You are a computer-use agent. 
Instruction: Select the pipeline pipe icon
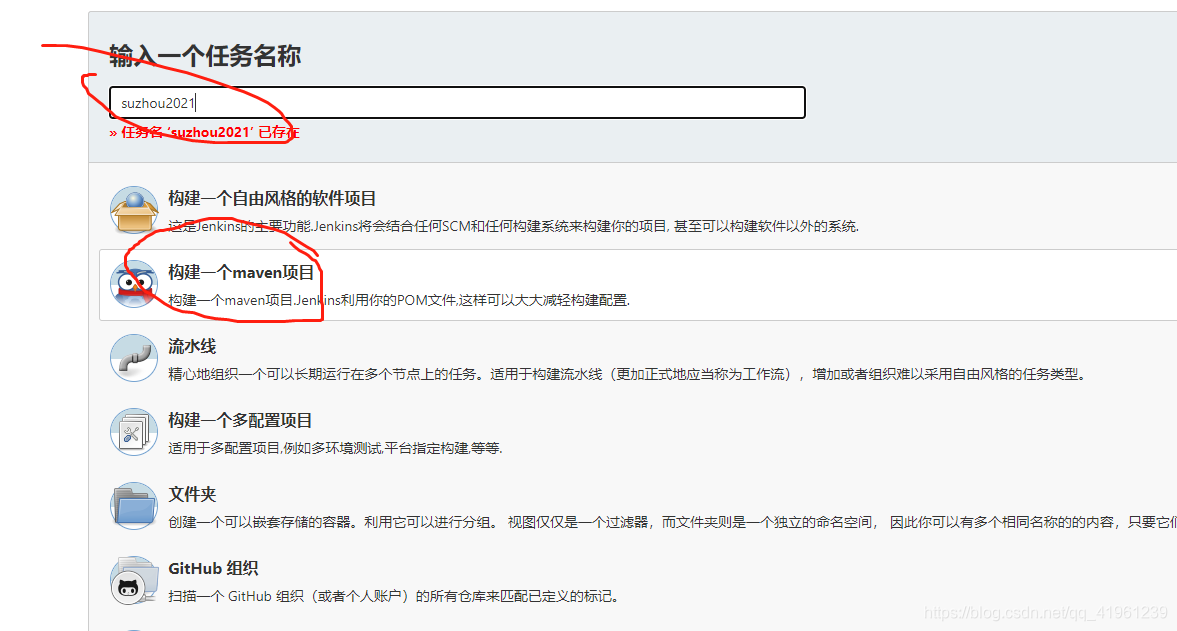(134, 358)
